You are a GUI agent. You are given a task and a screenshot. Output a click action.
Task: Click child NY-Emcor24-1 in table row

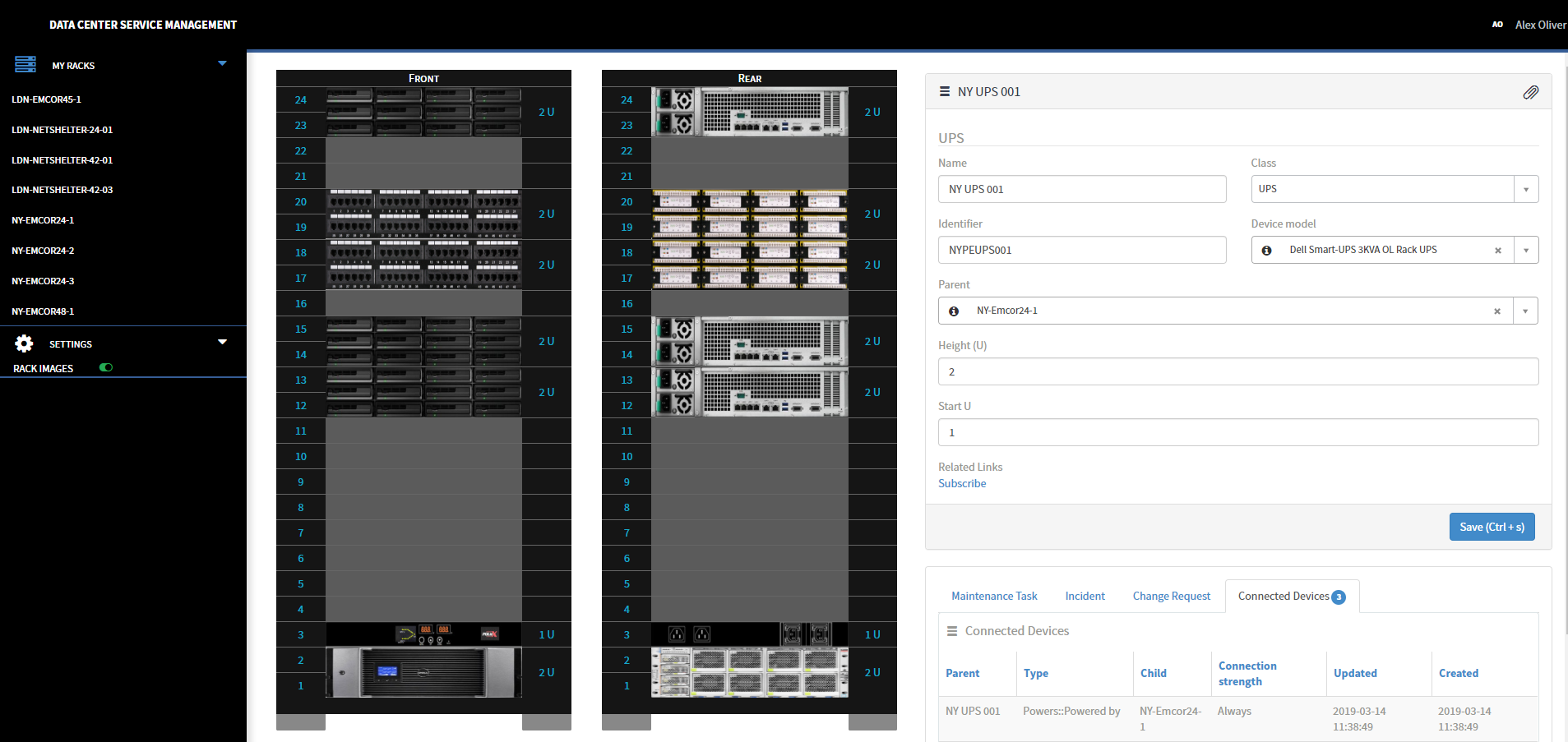[x=1170, y=718]
